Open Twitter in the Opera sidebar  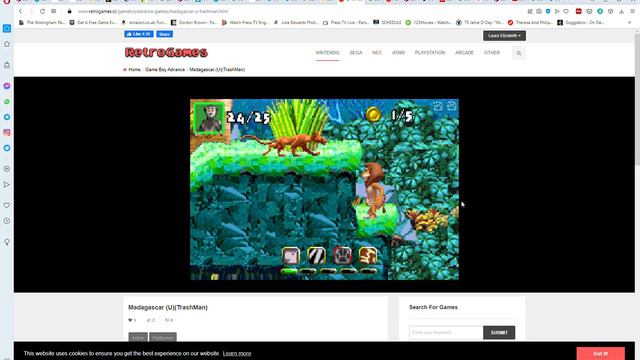click(x=7, y=148)
